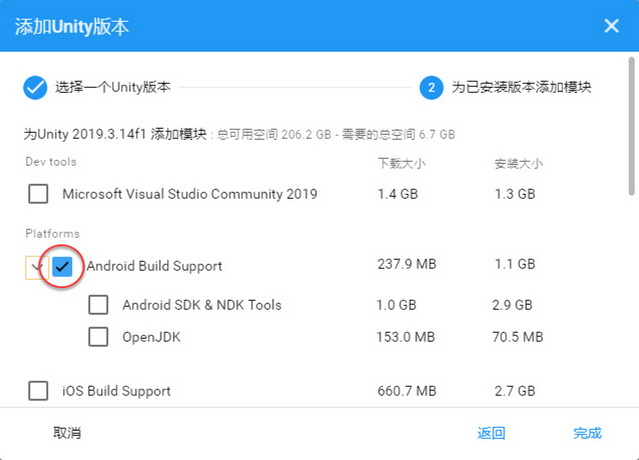Click the module list vertical scrollbar
Screen dimensions: 639x460
(631, 127)
